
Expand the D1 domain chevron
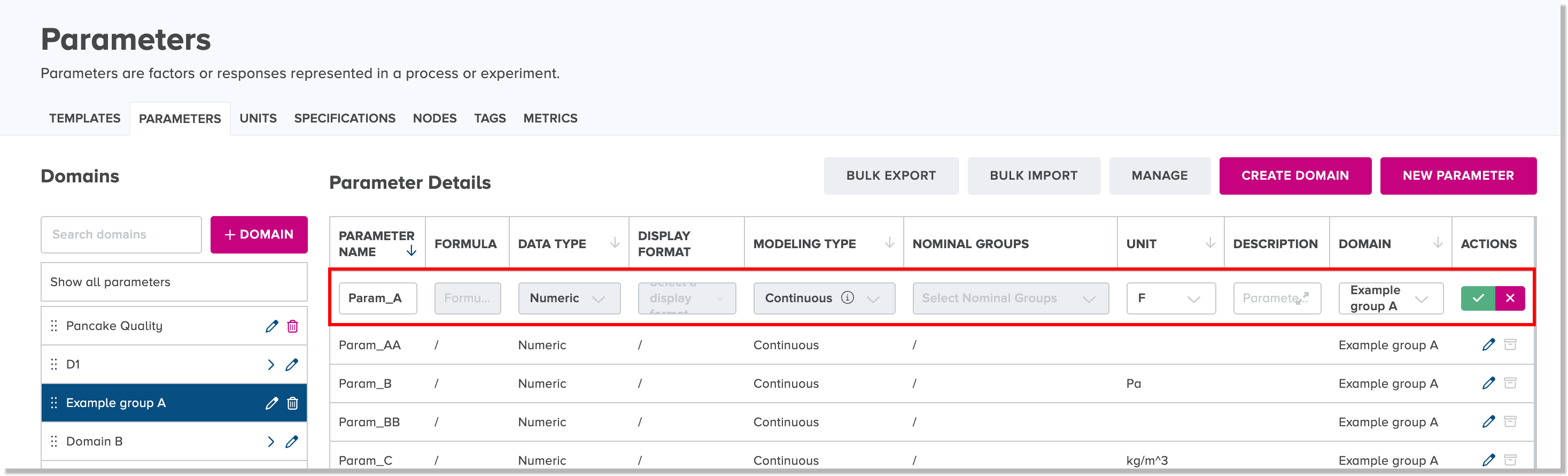click(x=271, y=364)
